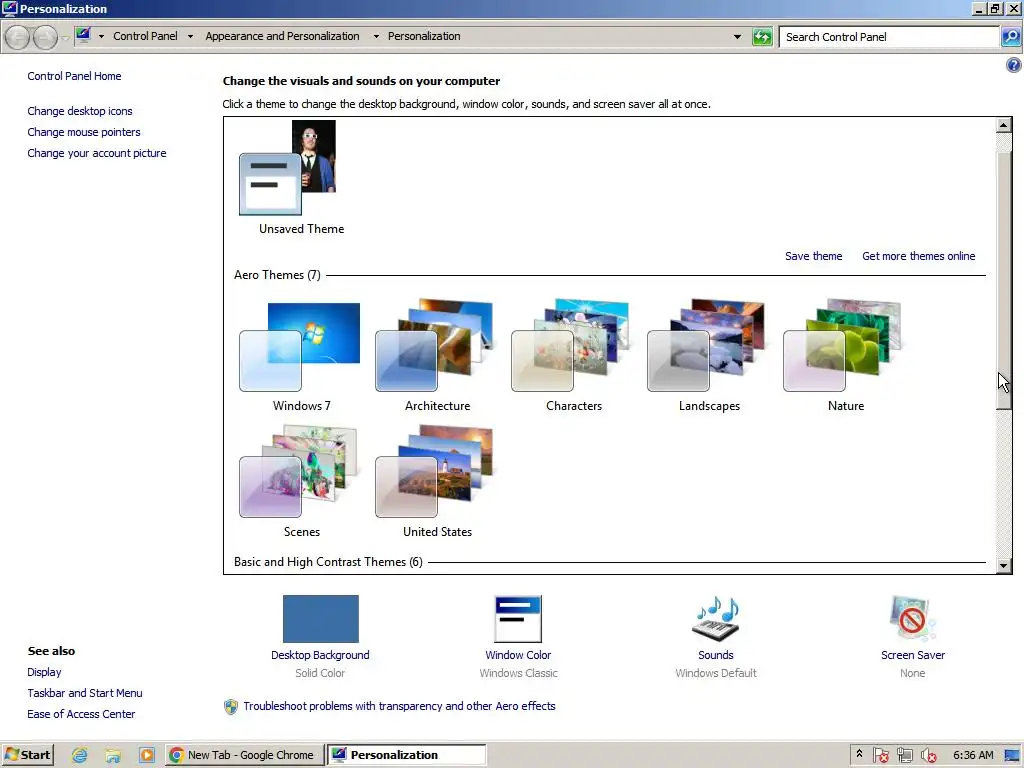
Task: Switch to New Tab - Google Chrome window
Action: click(244, 755)
